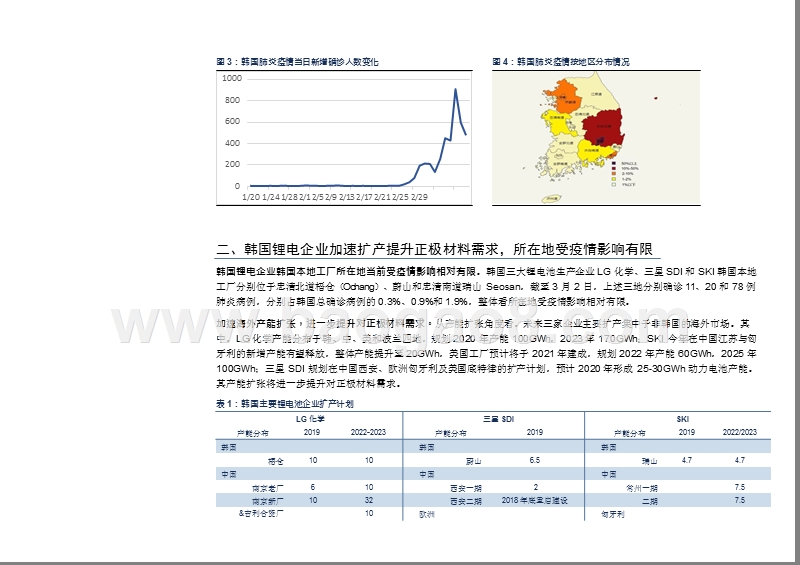Click the dark red province on the Korea map
Screen dimensions: 800x565
604,128
